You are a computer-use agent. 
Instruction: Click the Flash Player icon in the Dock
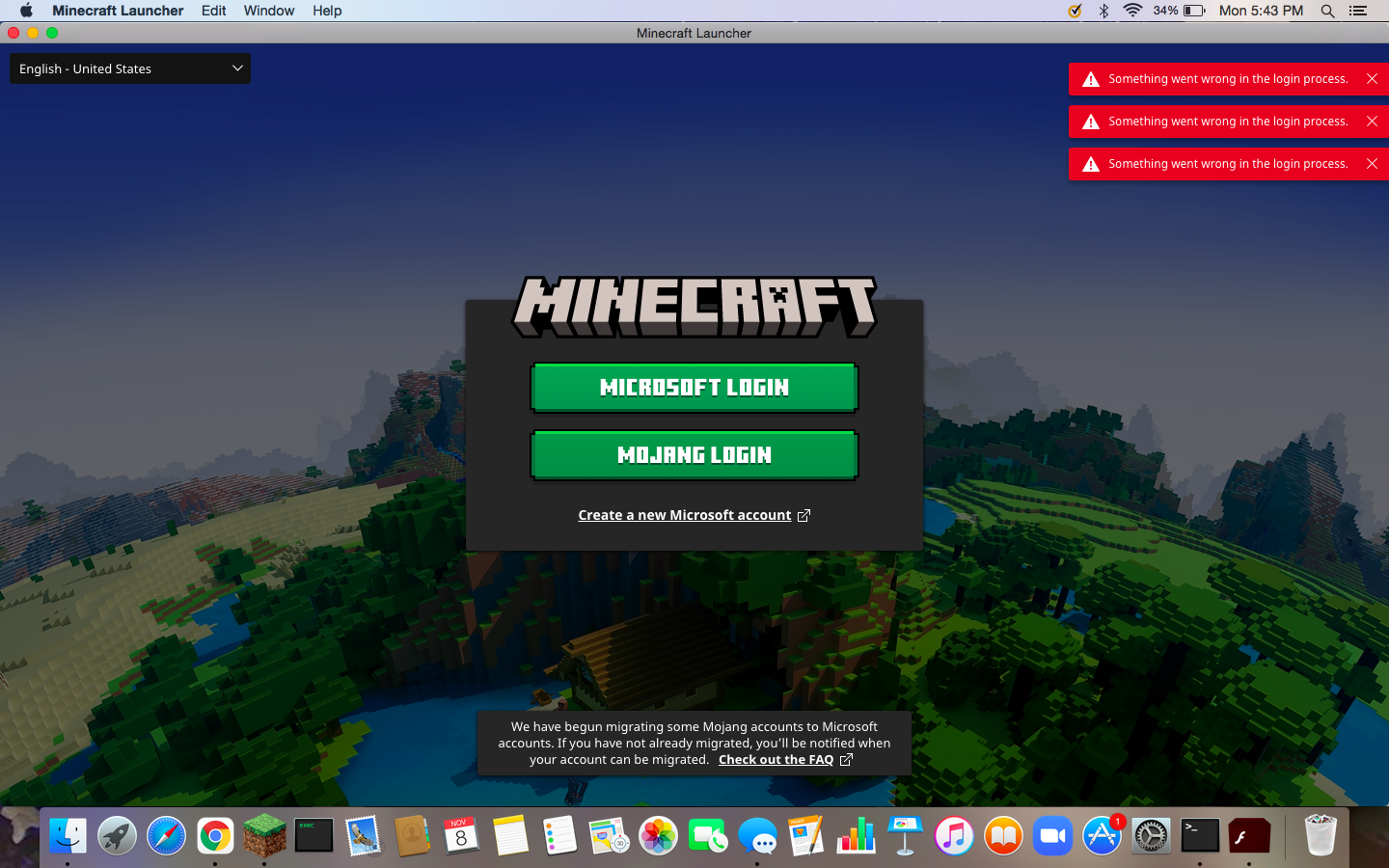pyautogui.click(x=1249, y=835)
